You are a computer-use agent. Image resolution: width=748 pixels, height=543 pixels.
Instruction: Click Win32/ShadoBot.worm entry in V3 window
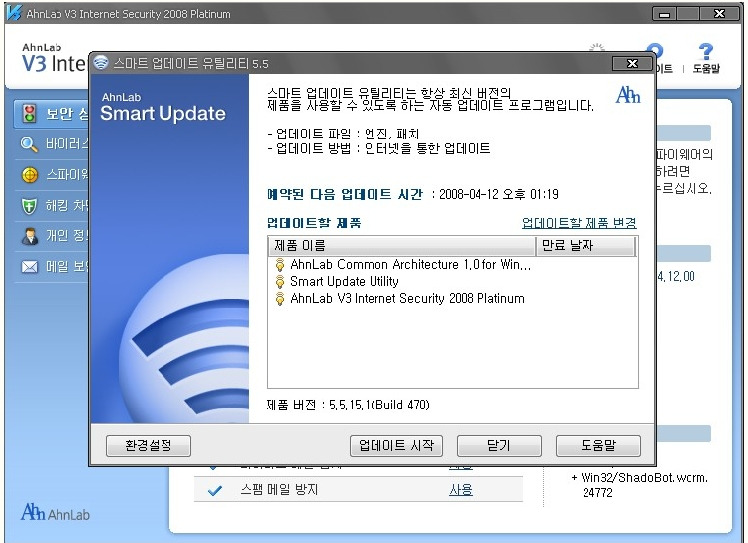coord(640,485)
